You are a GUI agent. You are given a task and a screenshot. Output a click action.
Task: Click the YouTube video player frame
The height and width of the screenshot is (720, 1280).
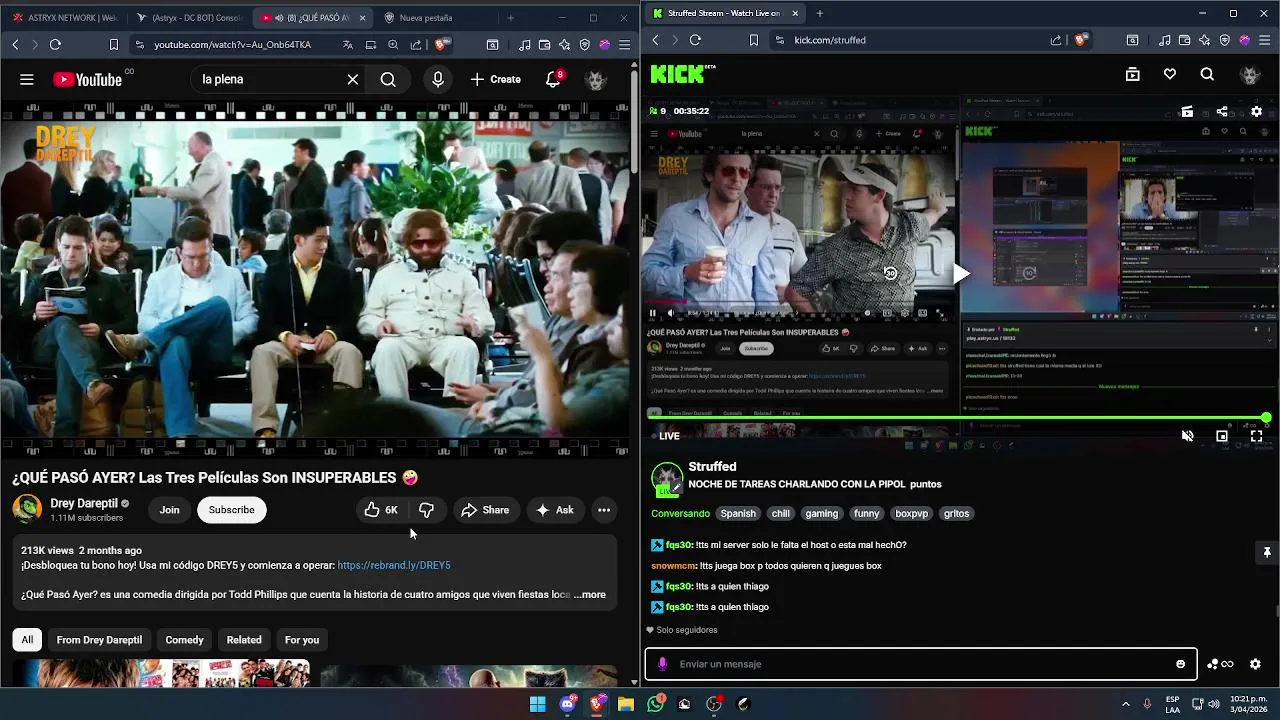click(315, 279)
